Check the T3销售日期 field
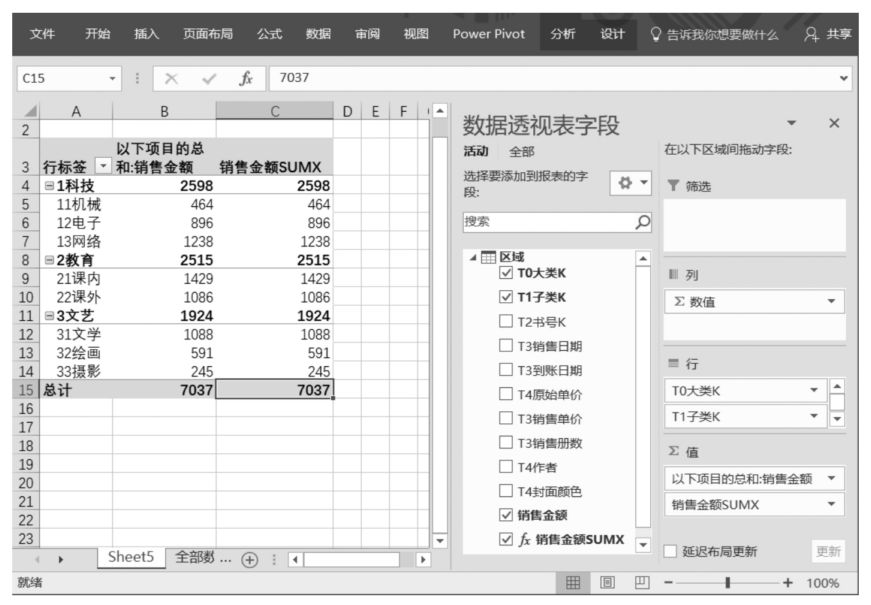The image size is (871, 605). pos(505,346)
